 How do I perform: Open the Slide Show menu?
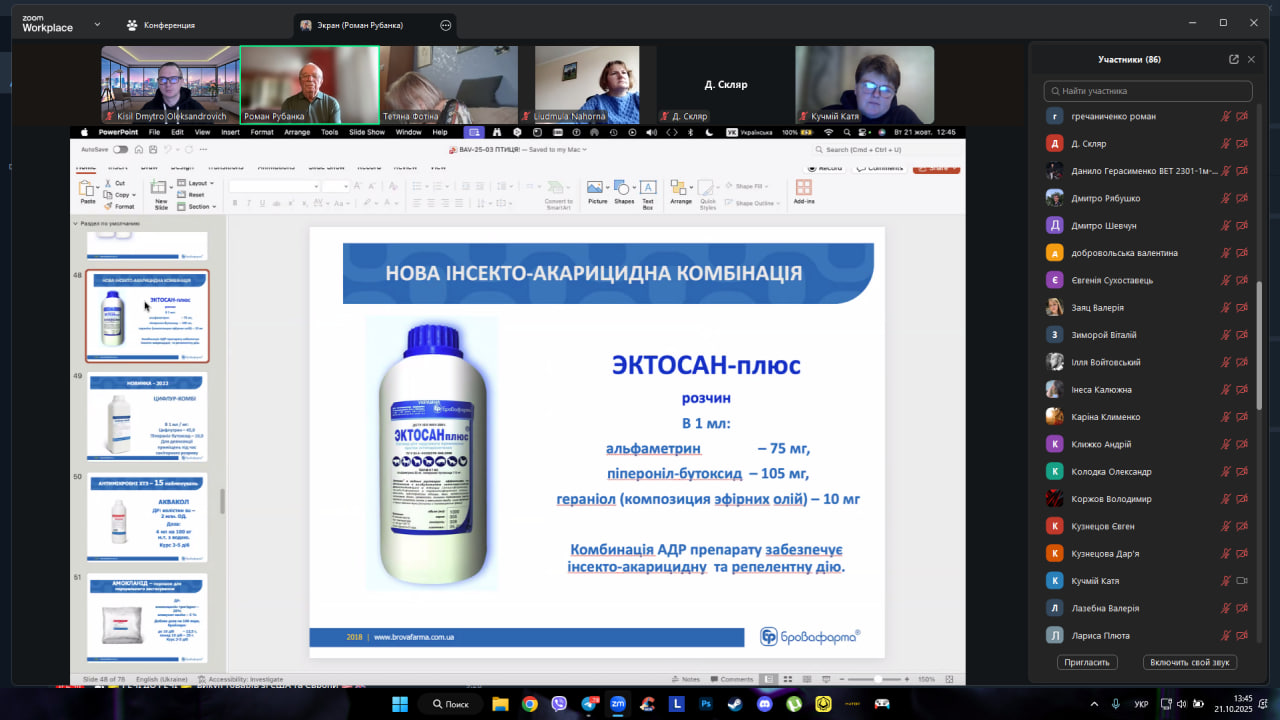click(x=367, y=132)
